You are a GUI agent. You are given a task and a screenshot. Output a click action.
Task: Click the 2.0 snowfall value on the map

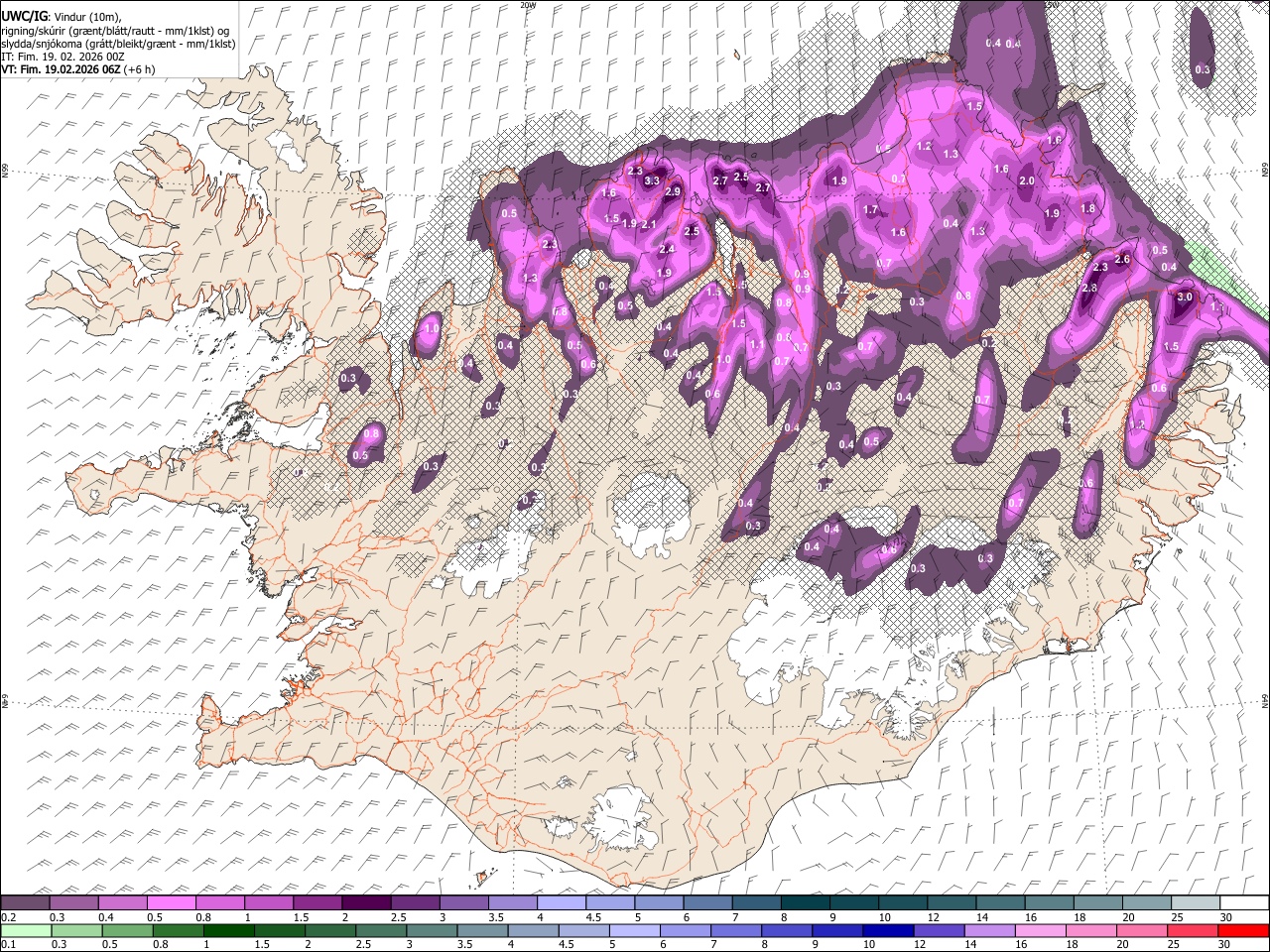coord(1027,180)
